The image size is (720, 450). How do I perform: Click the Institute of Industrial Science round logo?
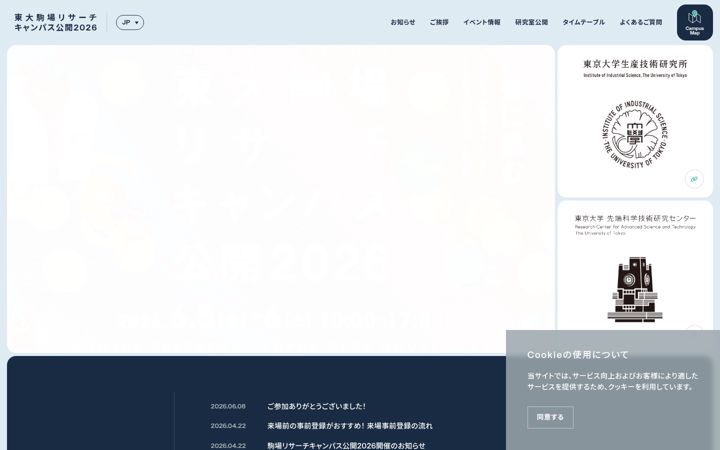pyautogui.click(x=635, y=134)
